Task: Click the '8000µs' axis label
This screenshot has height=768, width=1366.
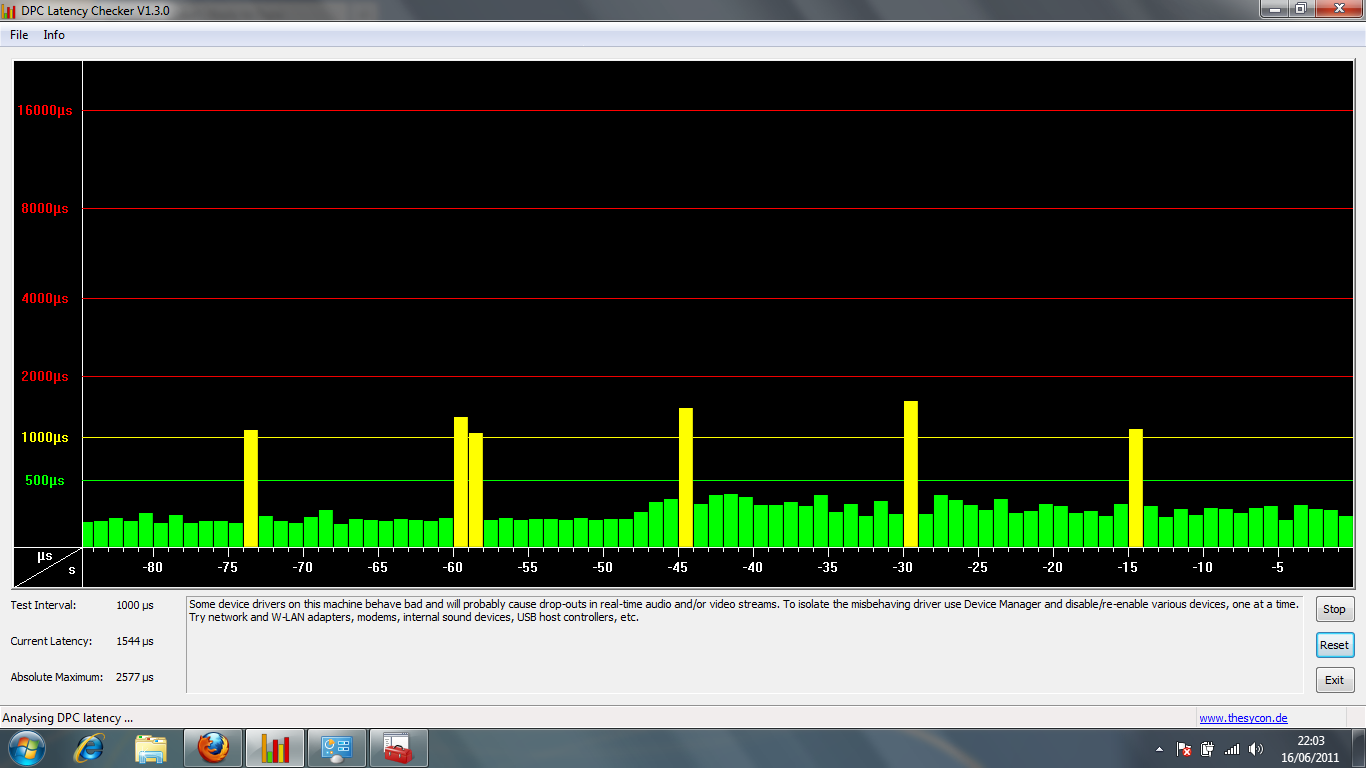Action: 45,209
